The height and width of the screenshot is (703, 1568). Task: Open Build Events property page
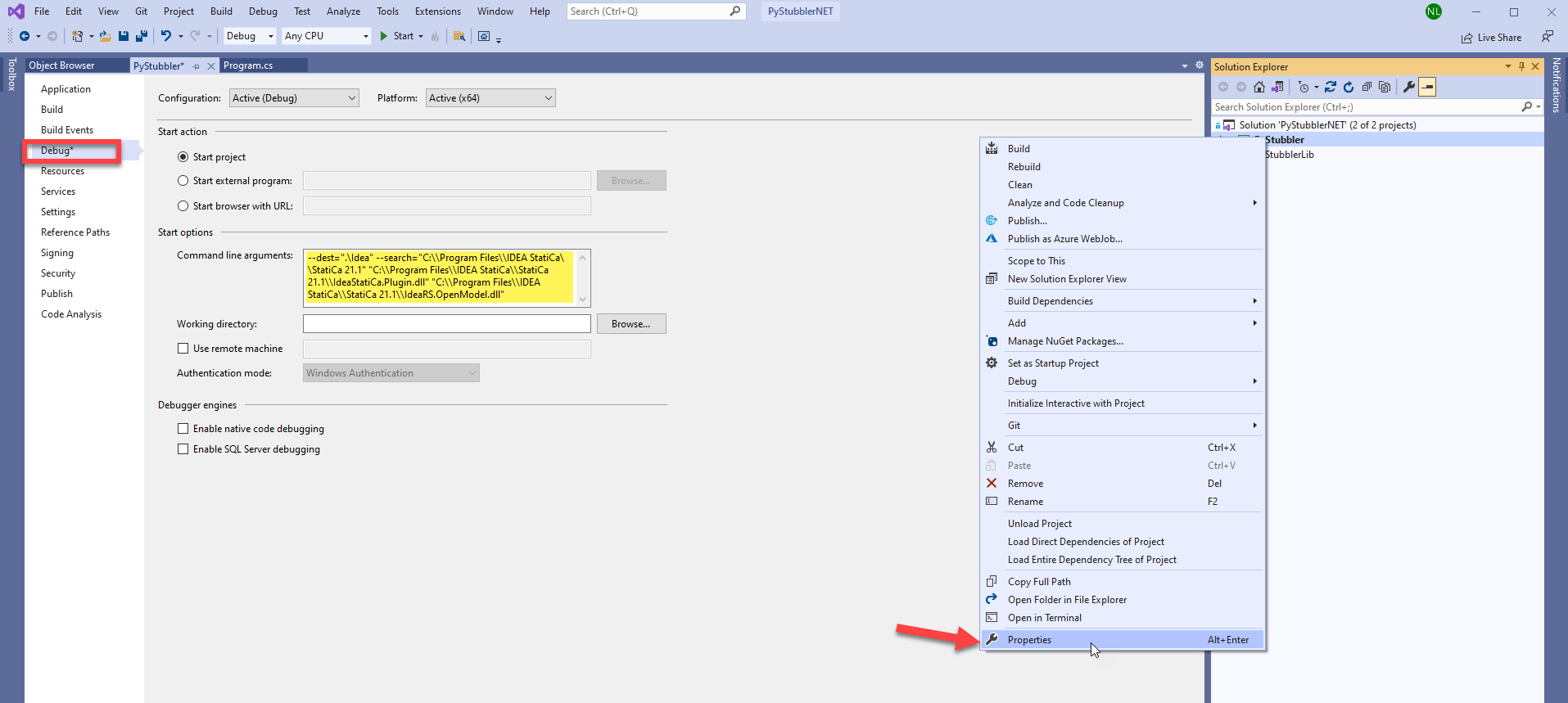coord(67,130)
